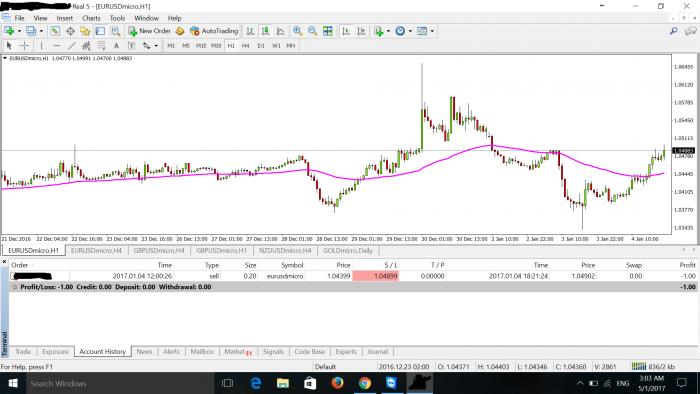
Task: Tile chart windows with grid icon
Action: point(328,31)
